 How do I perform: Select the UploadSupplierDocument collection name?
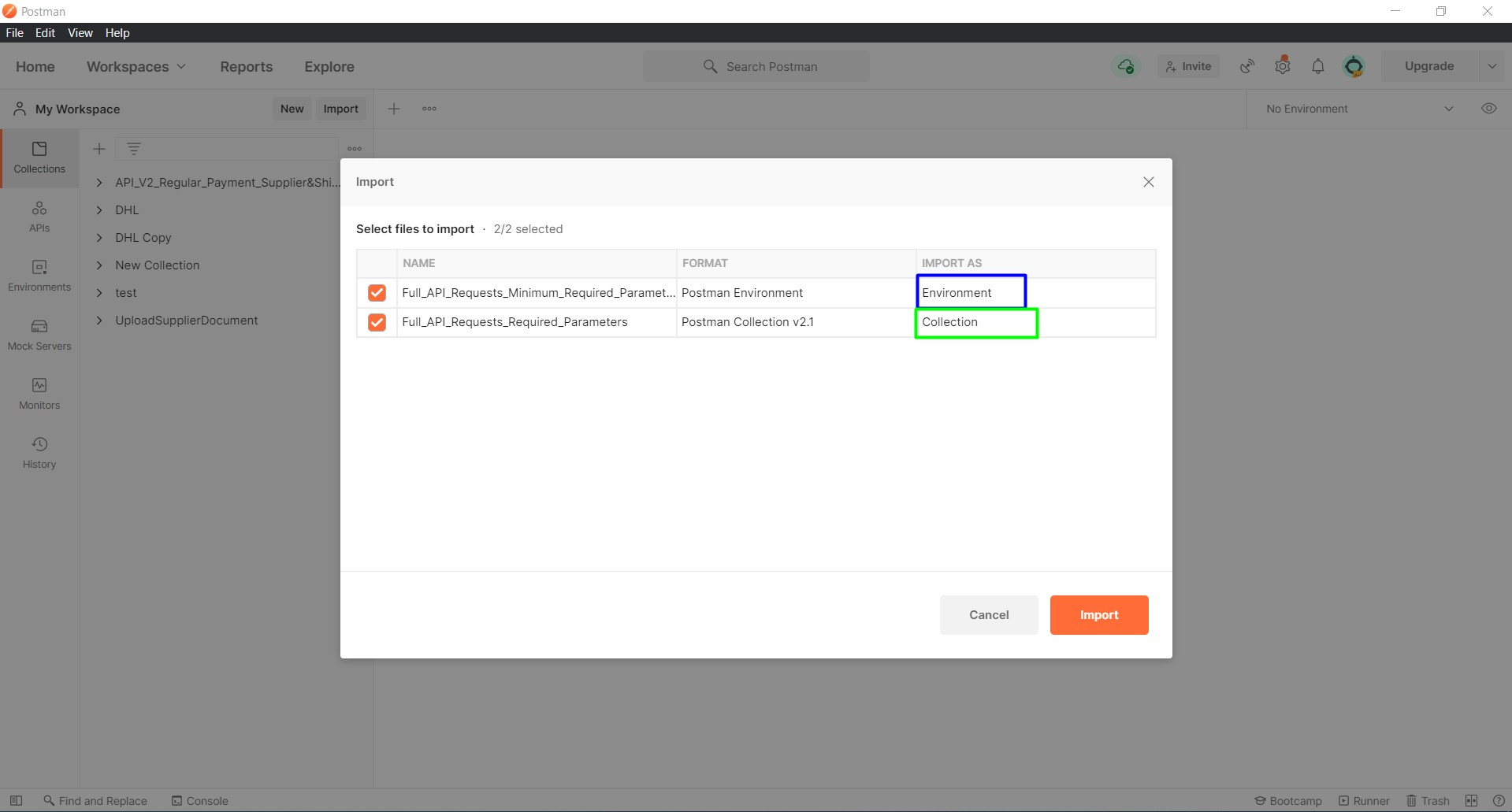coord(187,321)
